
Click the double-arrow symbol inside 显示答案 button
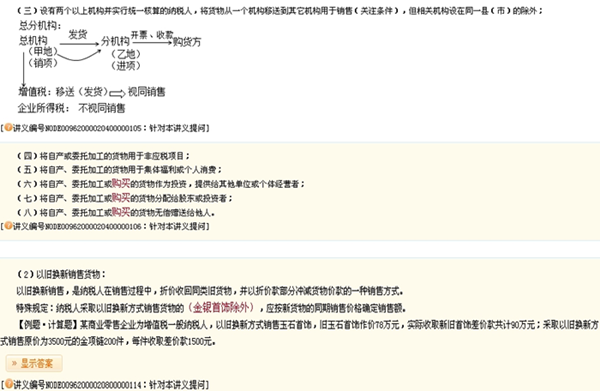pos(15,363)
